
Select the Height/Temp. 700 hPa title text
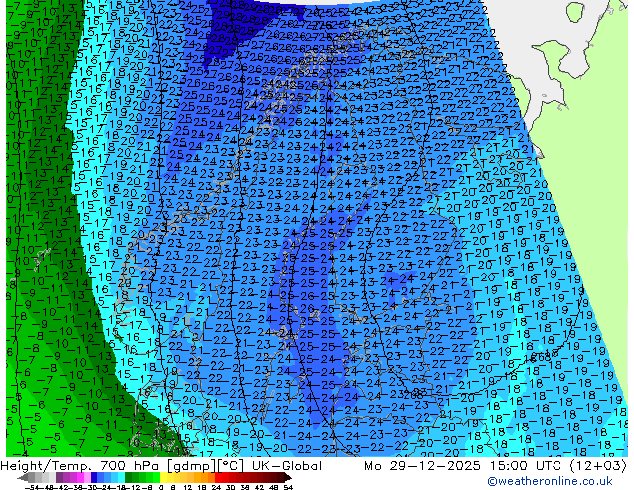78,466
